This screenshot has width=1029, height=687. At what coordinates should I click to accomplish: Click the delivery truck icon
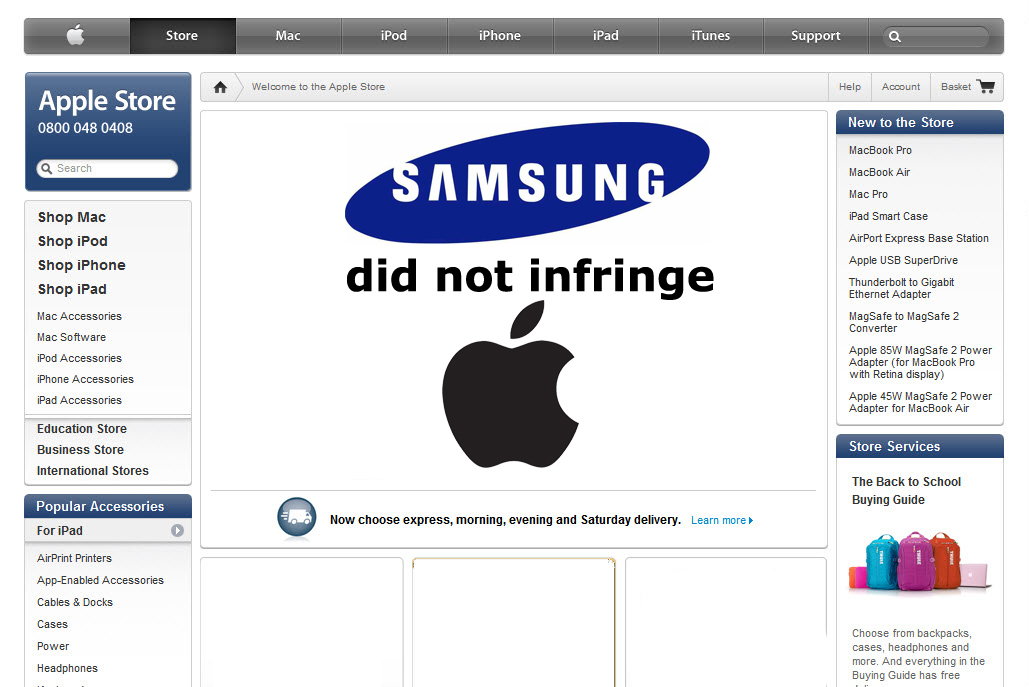297,518
